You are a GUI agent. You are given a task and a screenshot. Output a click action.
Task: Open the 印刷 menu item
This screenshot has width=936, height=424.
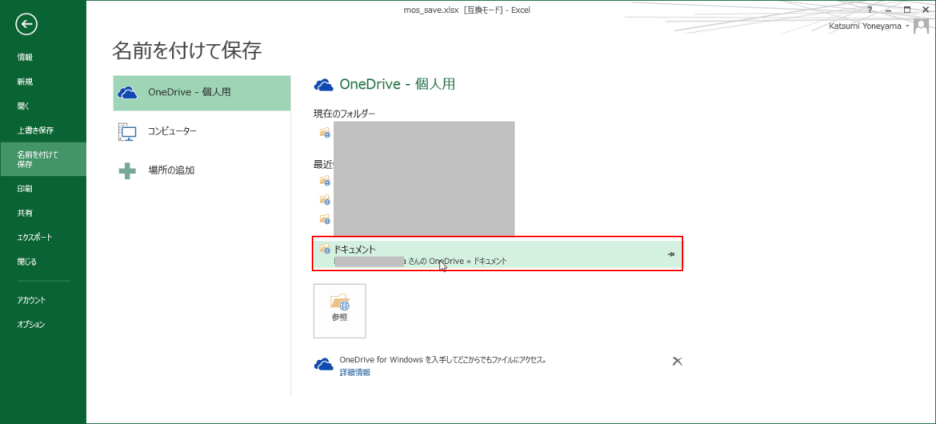coord(25,189)
